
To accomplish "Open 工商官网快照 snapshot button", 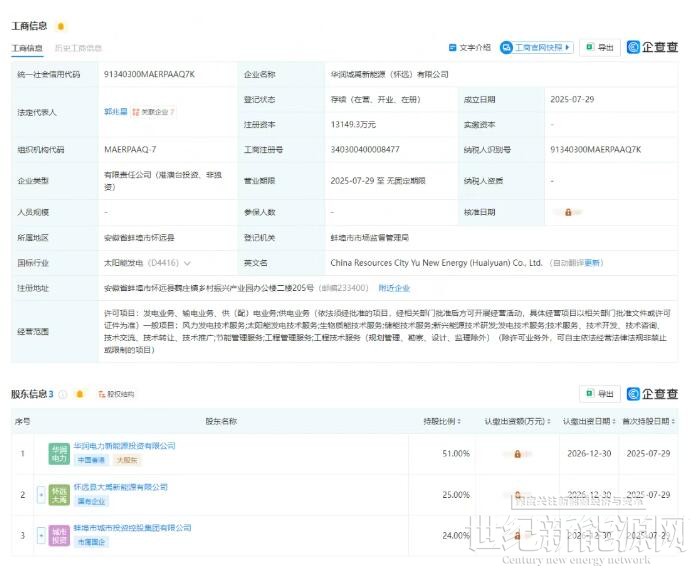I will coord(537,48).
